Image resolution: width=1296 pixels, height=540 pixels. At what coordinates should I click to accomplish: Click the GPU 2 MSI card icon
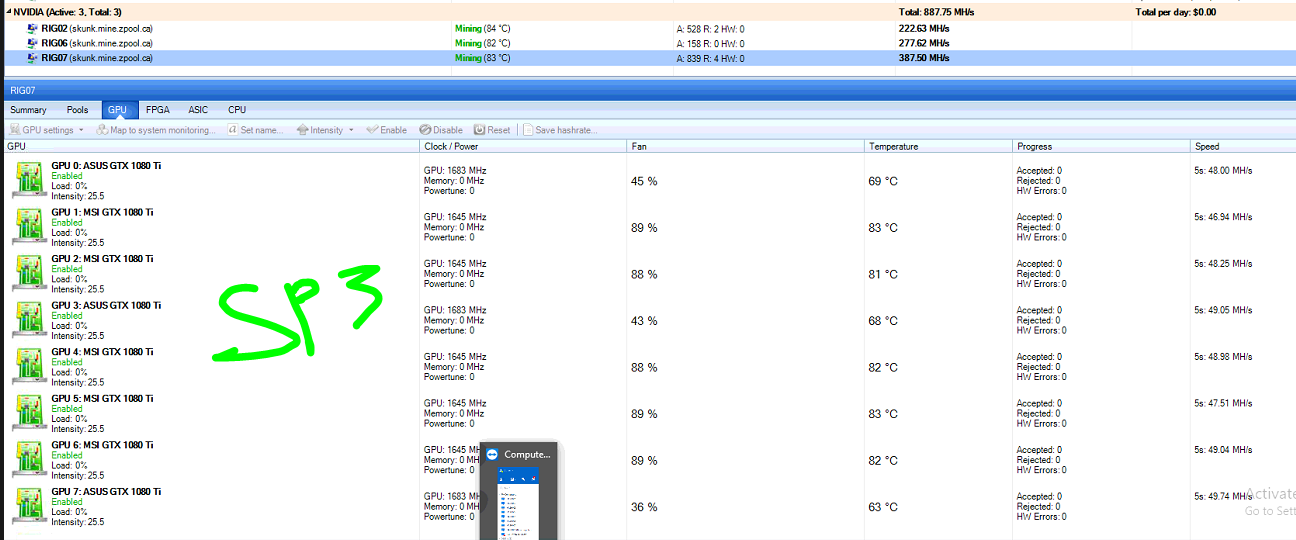29,274
